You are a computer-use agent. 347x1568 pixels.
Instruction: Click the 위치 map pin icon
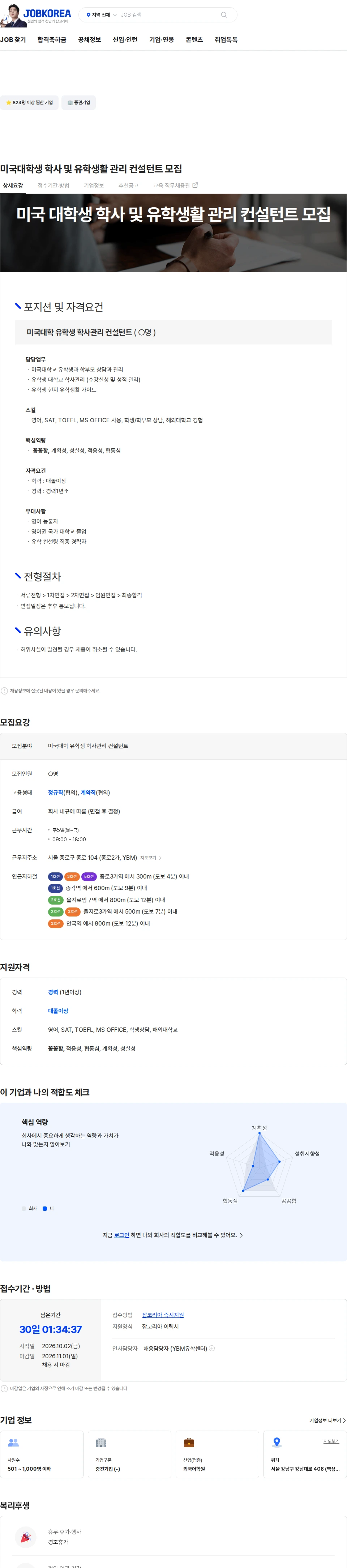pyautogui.click(x=277, y=1442)
